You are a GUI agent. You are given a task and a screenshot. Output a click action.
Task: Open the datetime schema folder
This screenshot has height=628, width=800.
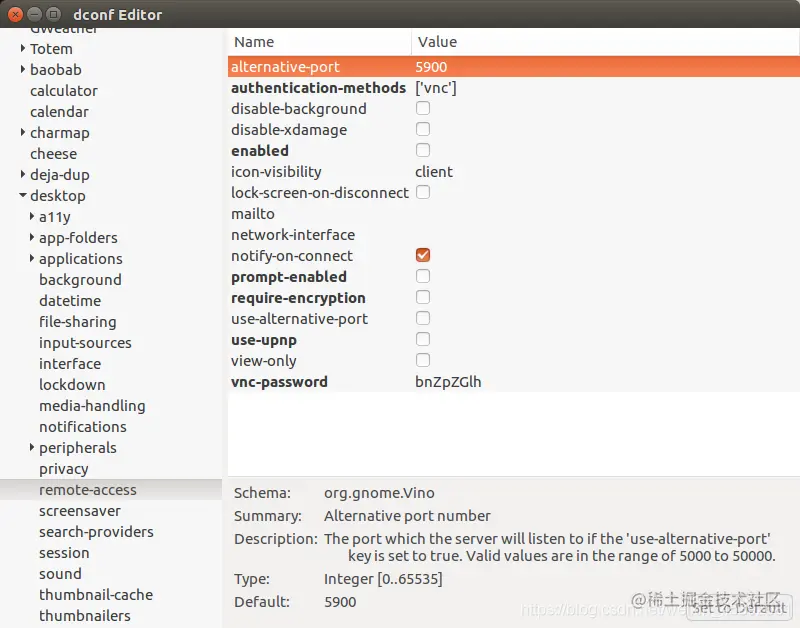pyautogui.click(x=70, y=300)
